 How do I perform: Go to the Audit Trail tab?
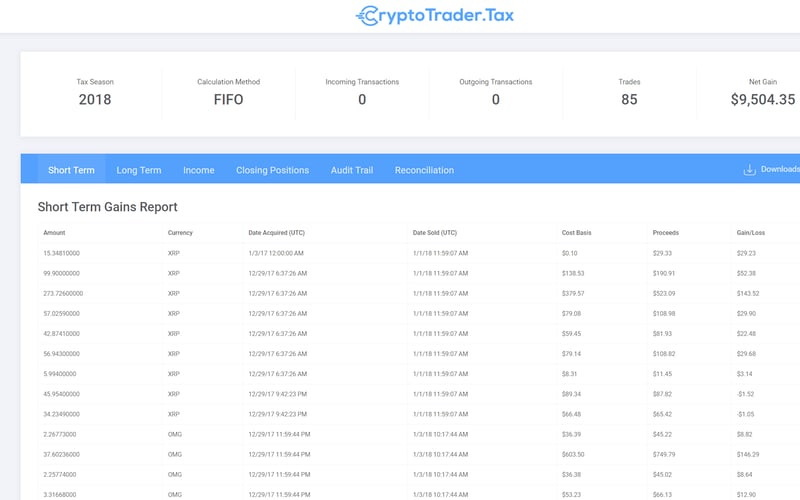352,170
